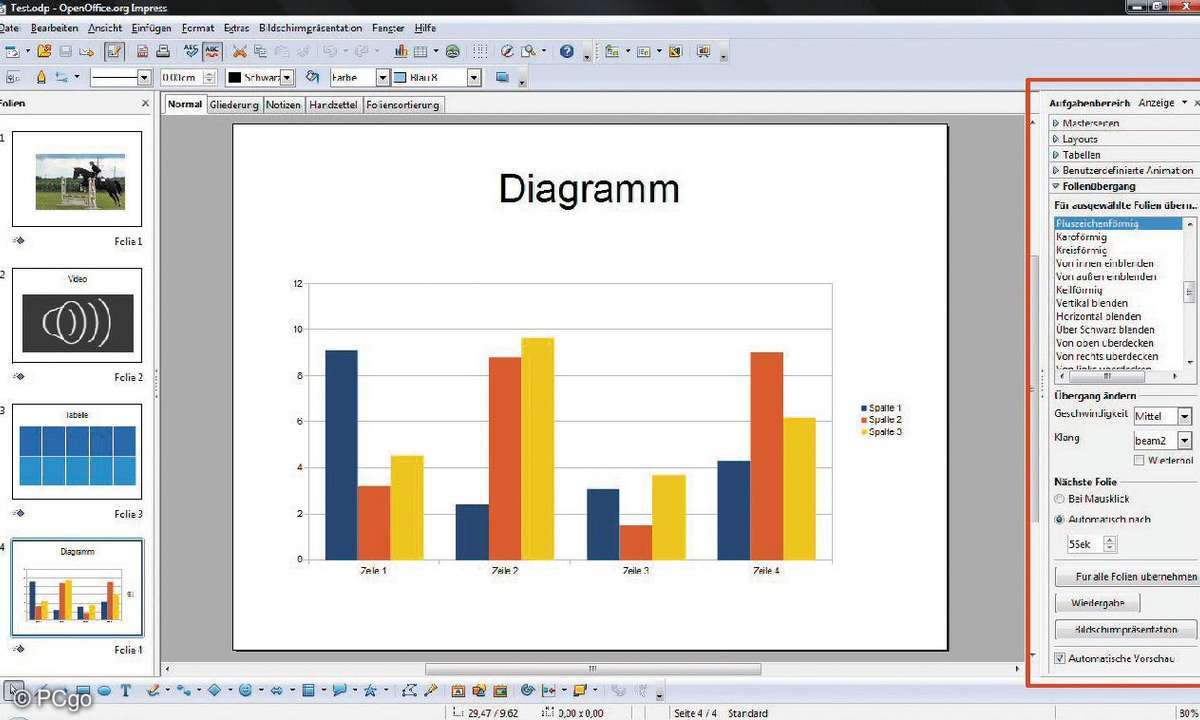Select Vertikal blenden transition

(1092, 303)
